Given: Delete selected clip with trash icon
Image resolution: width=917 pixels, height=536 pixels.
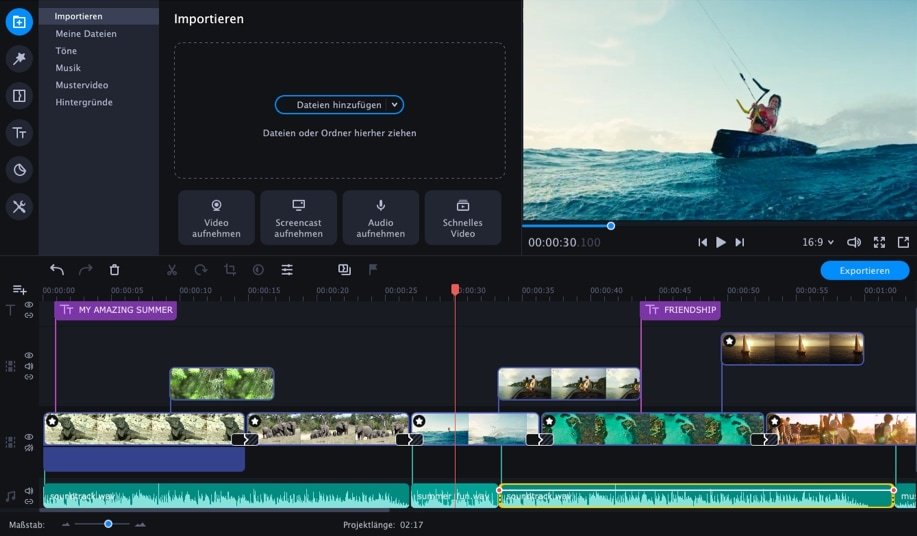Looking at the screenshot, I should pyautogui.click(x=115, y=269).
